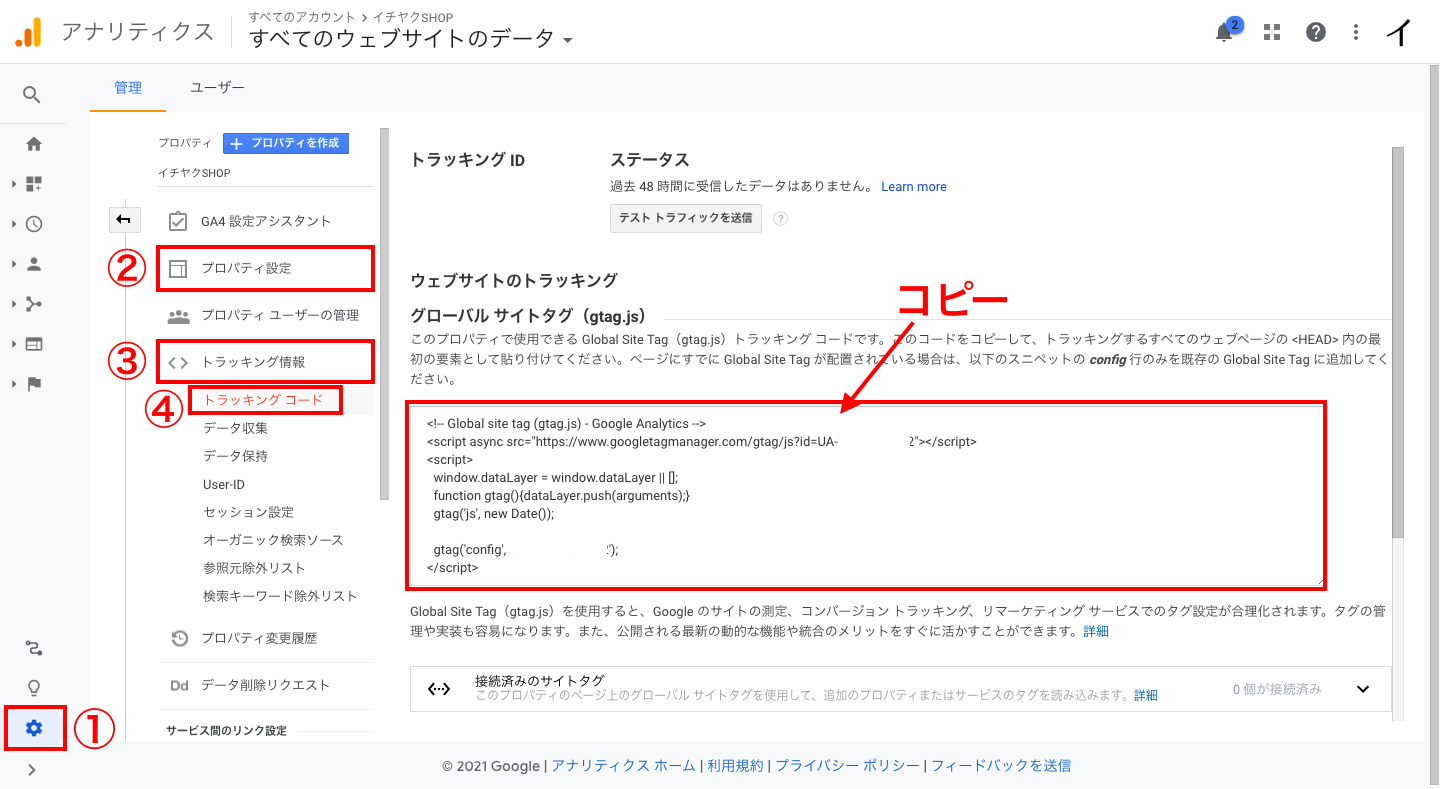Expand the Audience sidebar arrow
Viewport: 1440px width, 789px height.
(x=14, y=264)
